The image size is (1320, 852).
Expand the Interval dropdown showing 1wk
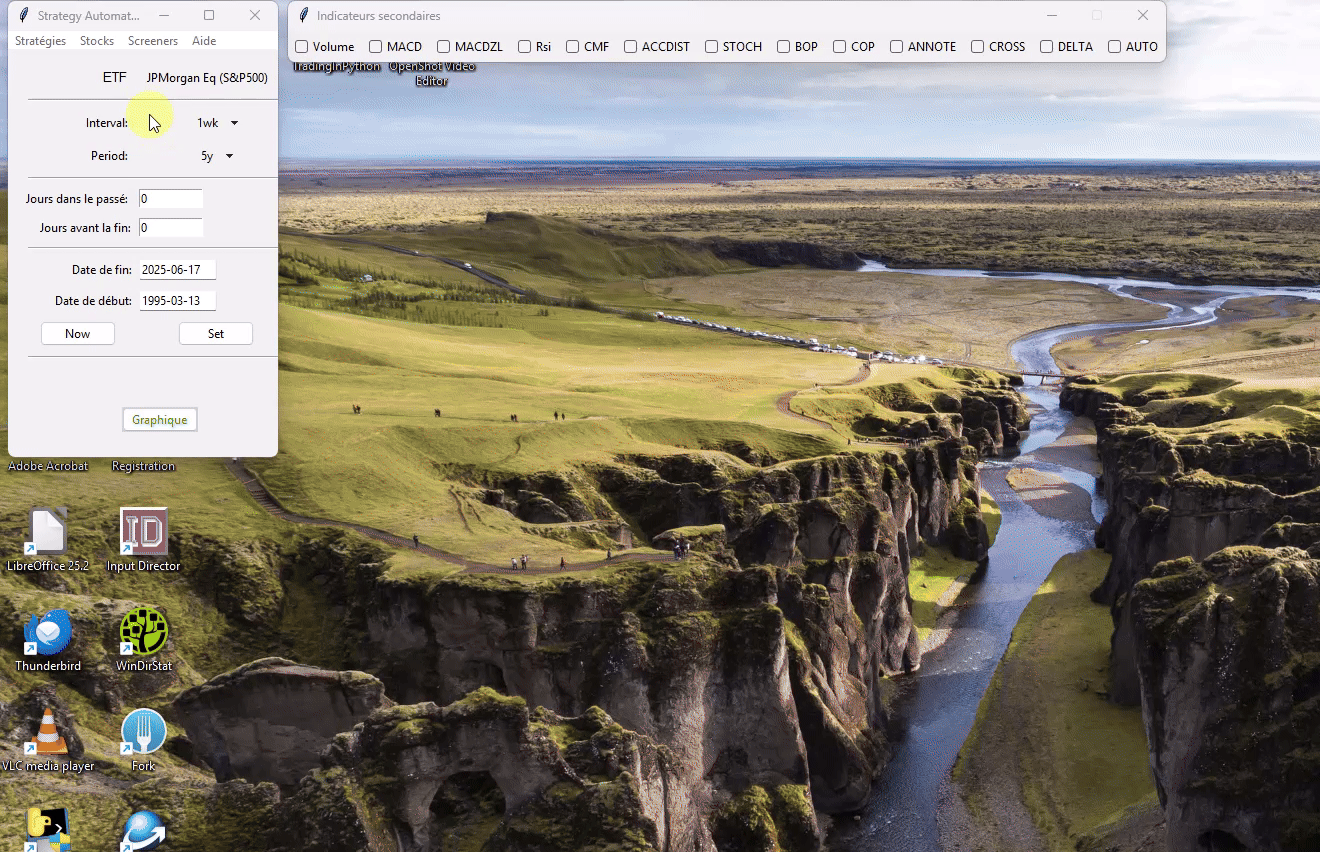(x=218, y=123)
